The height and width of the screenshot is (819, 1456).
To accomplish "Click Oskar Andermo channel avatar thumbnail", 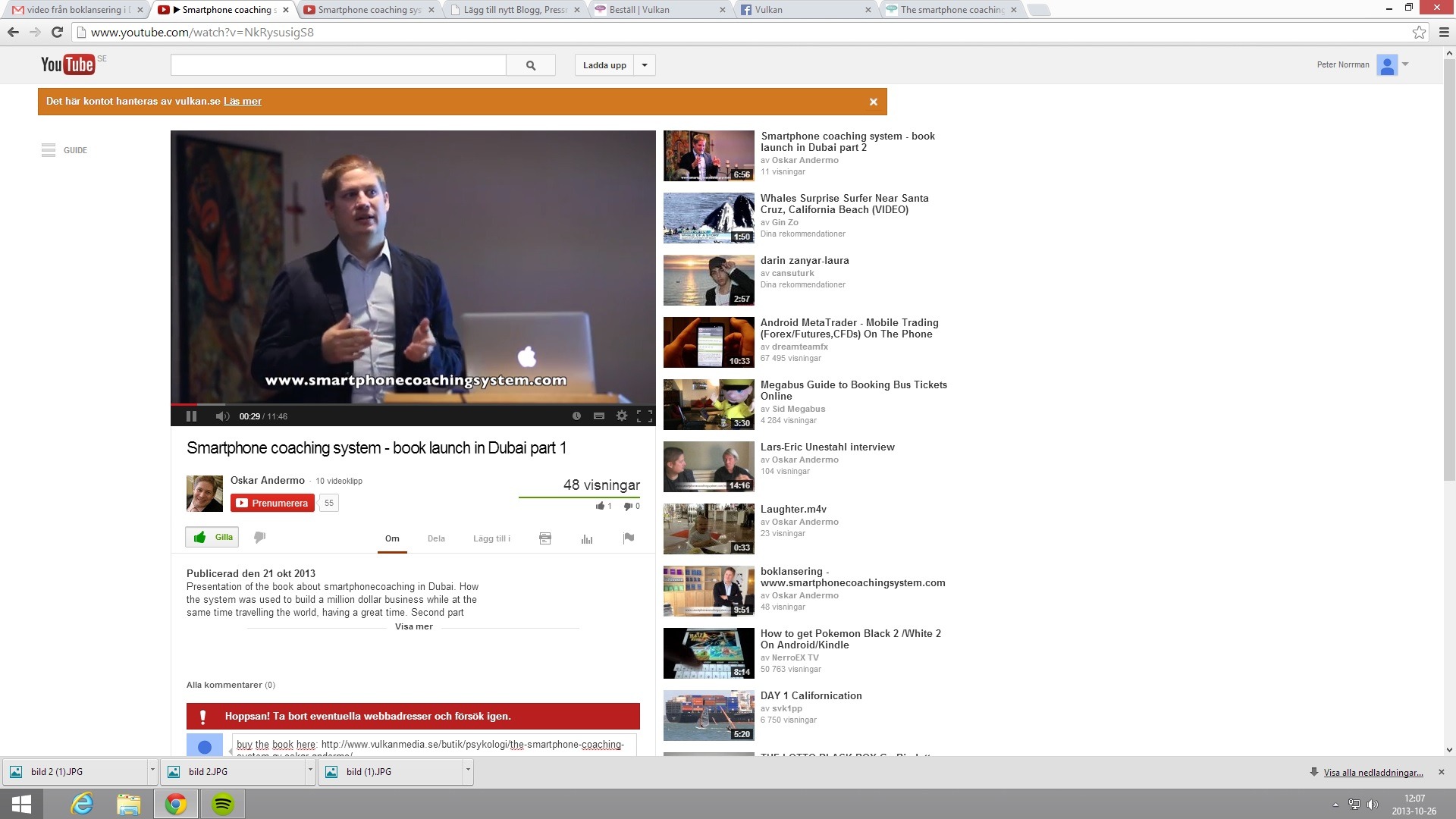I will pos(205,494).
